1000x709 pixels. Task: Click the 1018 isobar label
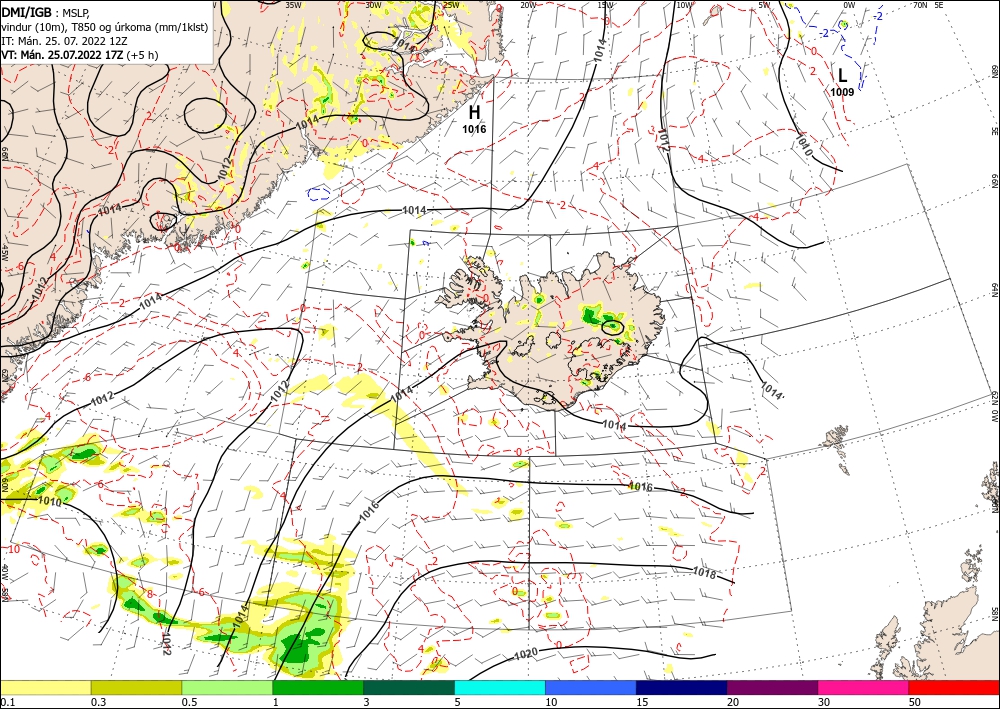point(703,573)
